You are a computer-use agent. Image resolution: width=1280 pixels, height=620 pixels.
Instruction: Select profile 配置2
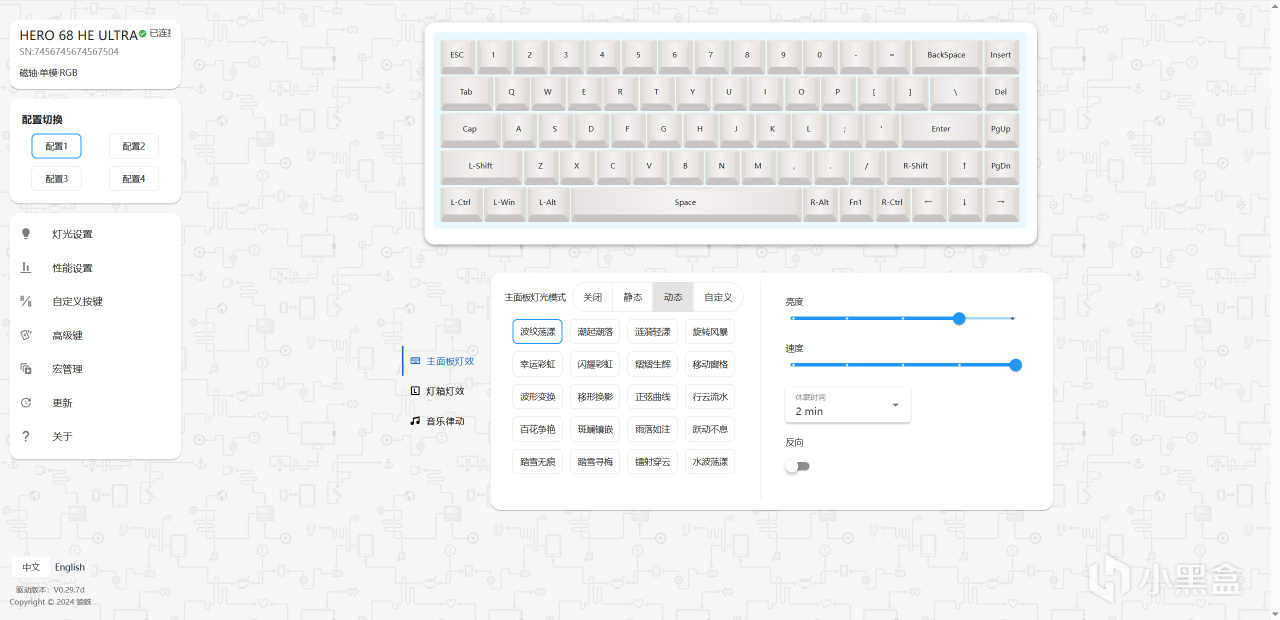coord(134,146)
